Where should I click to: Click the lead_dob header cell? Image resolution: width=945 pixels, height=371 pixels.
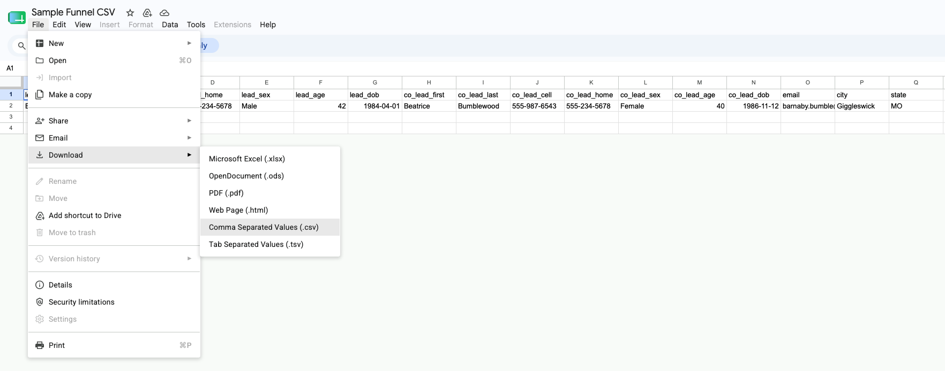coord(375,95)
